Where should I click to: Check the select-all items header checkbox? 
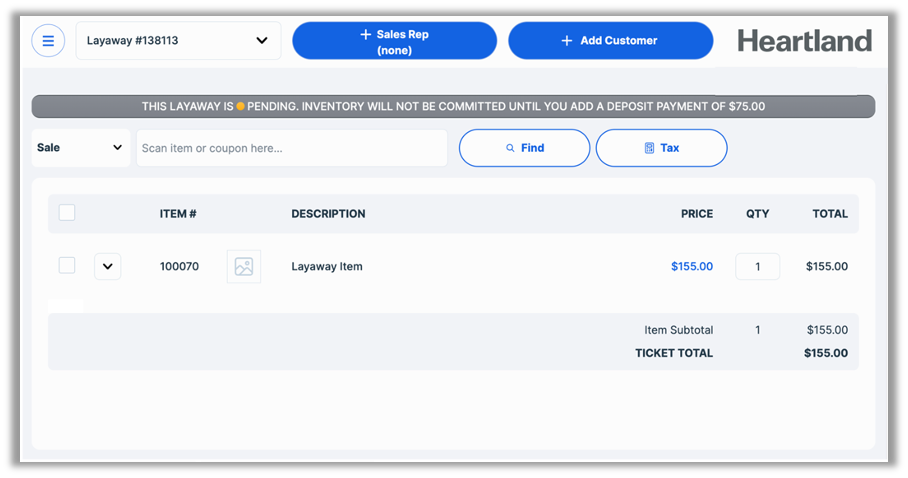(67, 212)
